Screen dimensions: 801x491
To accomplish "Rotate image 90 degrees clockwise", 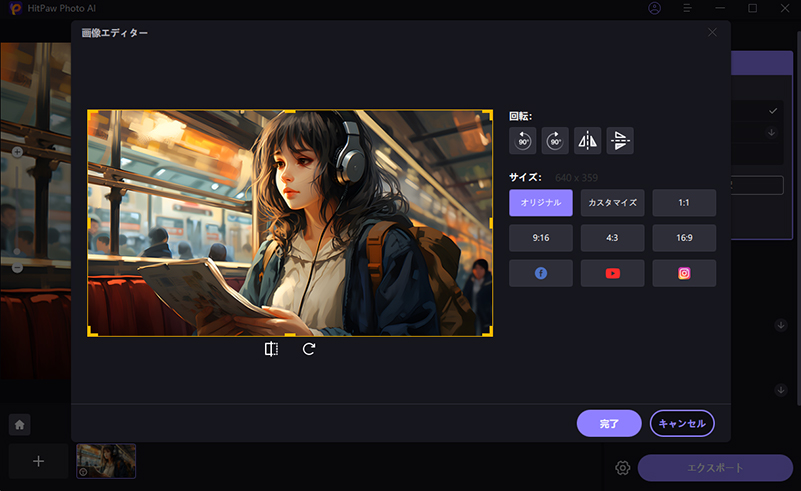I will (x=555, y=141).
